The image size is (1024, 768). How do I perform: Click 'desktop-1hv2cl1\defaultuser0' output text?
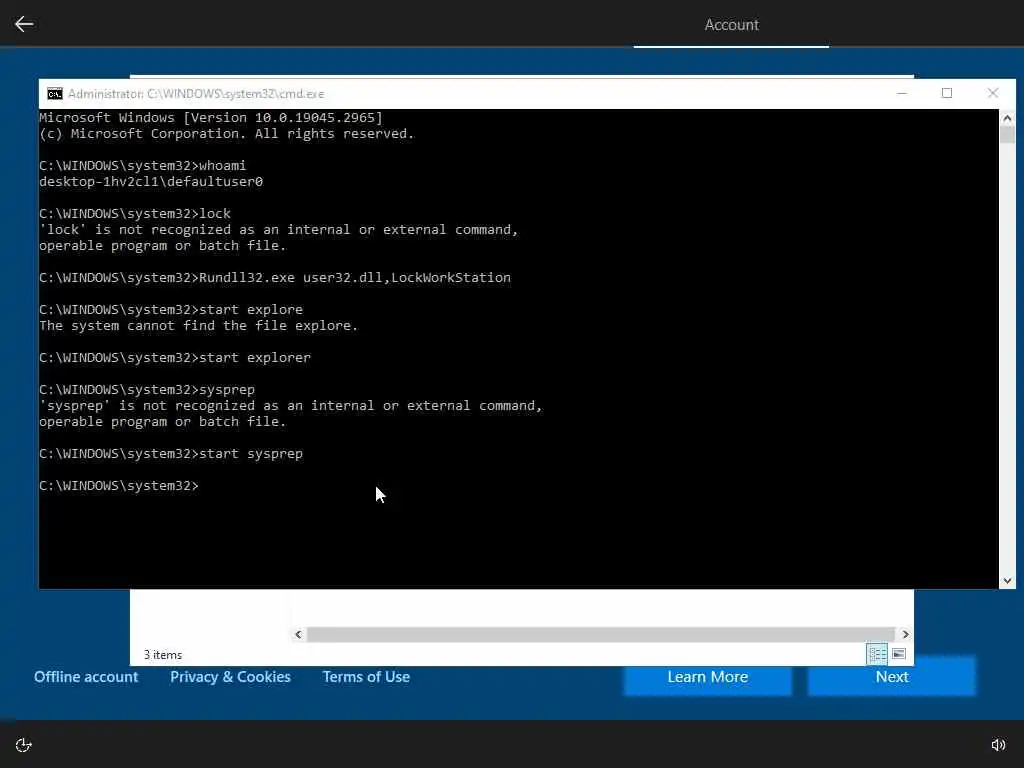tap(151, 182)
